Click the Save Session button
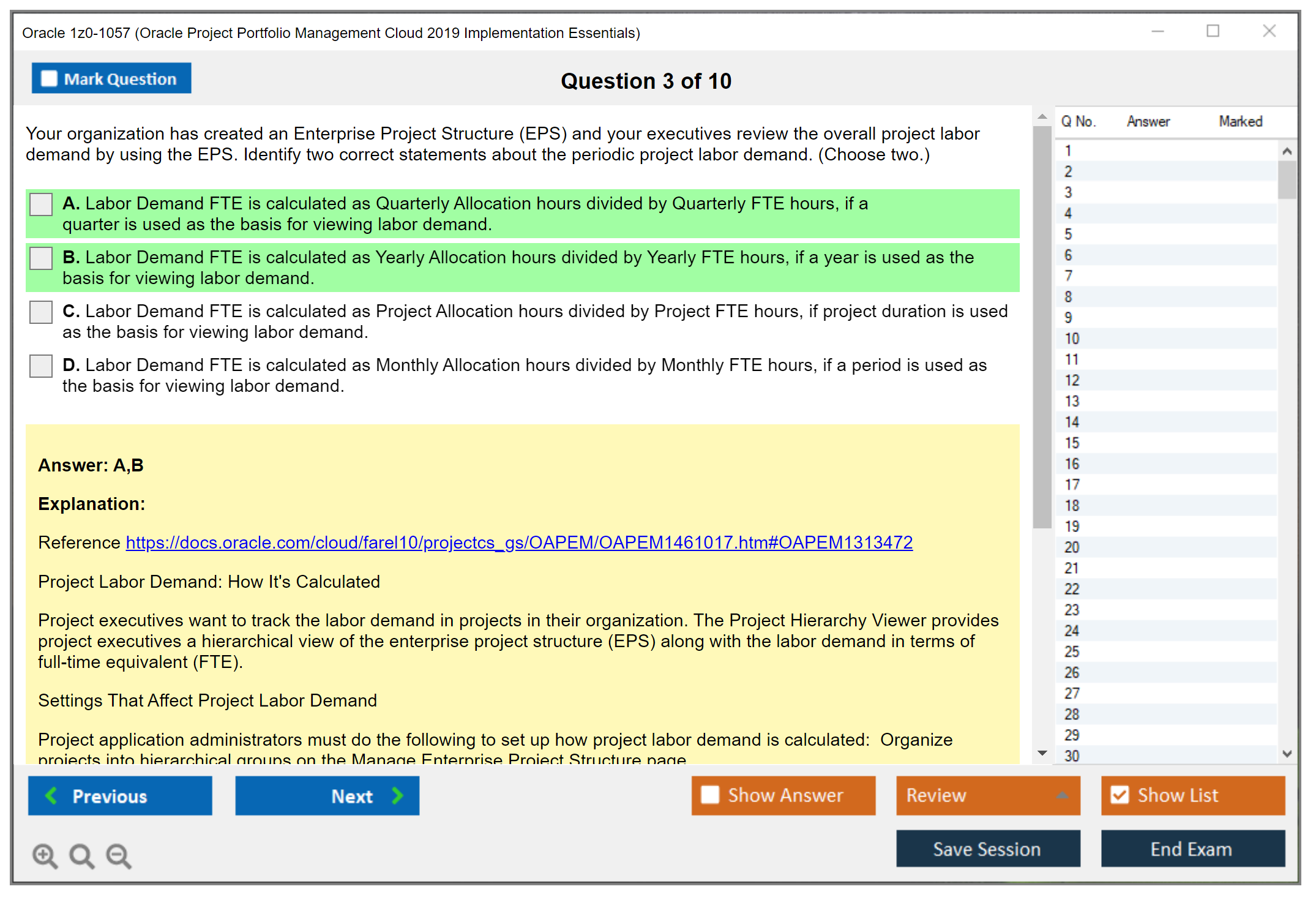This screenshot has width=1316, height=900. pyautogui.click(x=987, y=849)
